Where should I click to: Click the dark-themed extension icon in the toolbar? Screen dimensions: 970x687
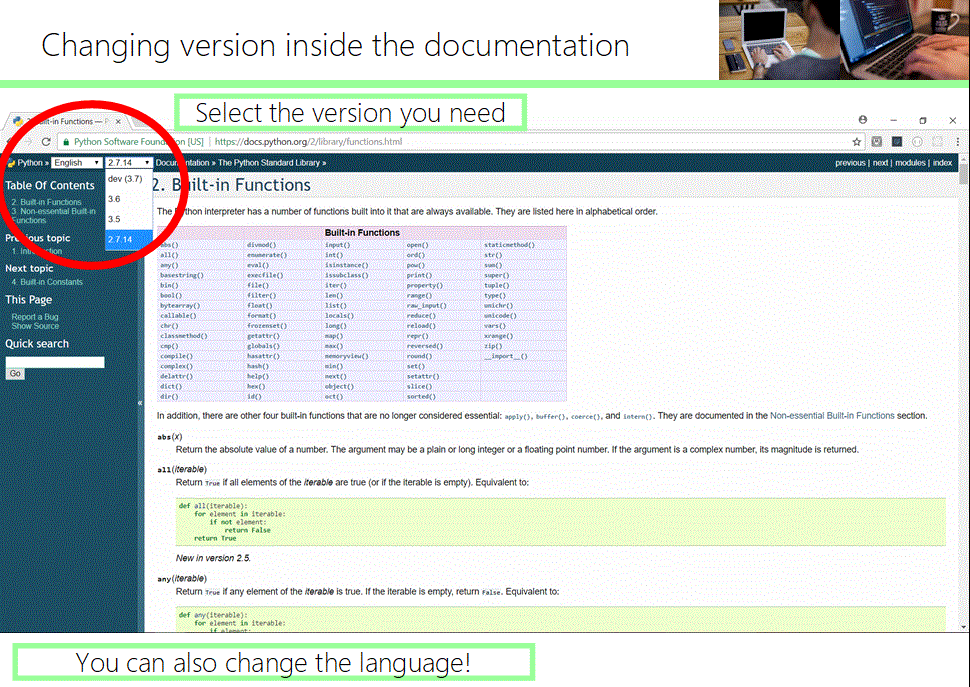(x=897, y=142)
